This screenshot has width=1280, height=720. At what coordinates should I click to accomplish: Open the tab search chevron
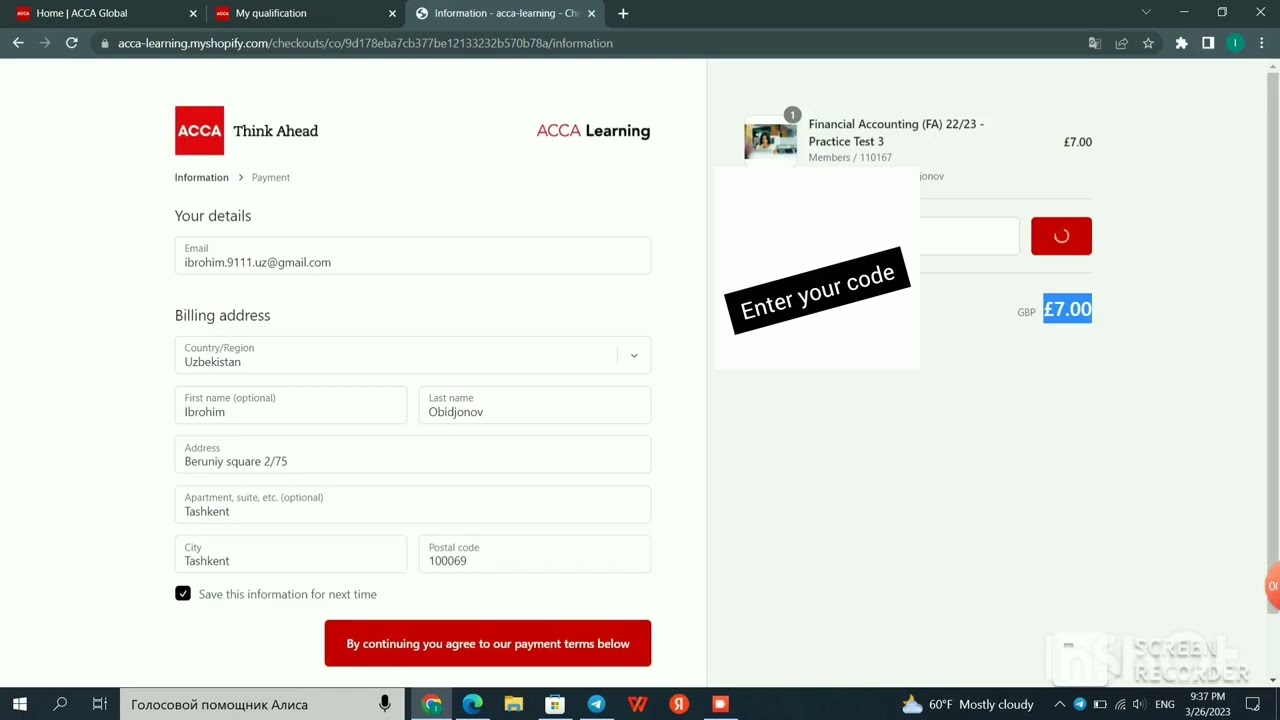(x=1146, y=12)
